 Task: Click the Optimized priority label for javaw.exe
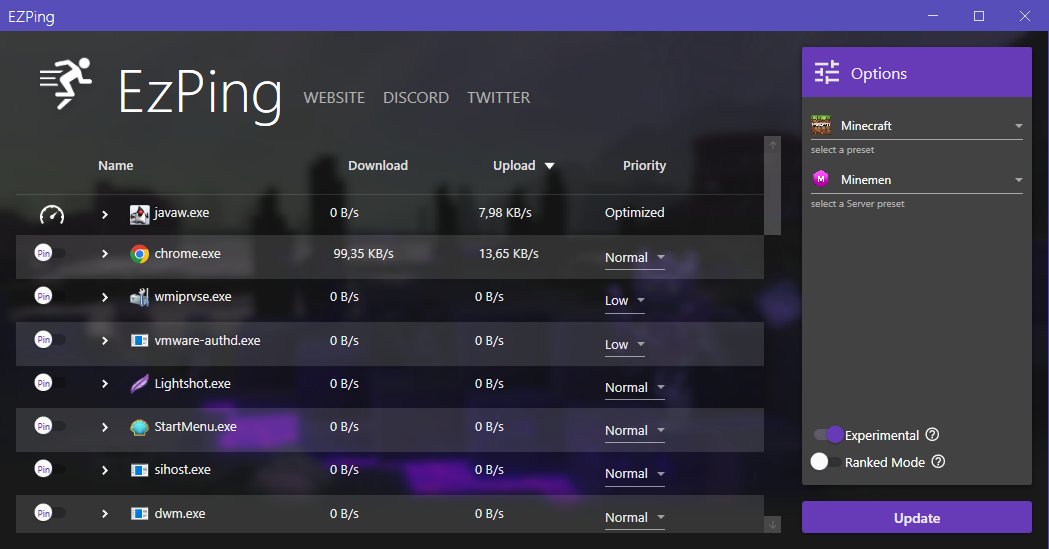pyautogui.click(x=634, y=213)
